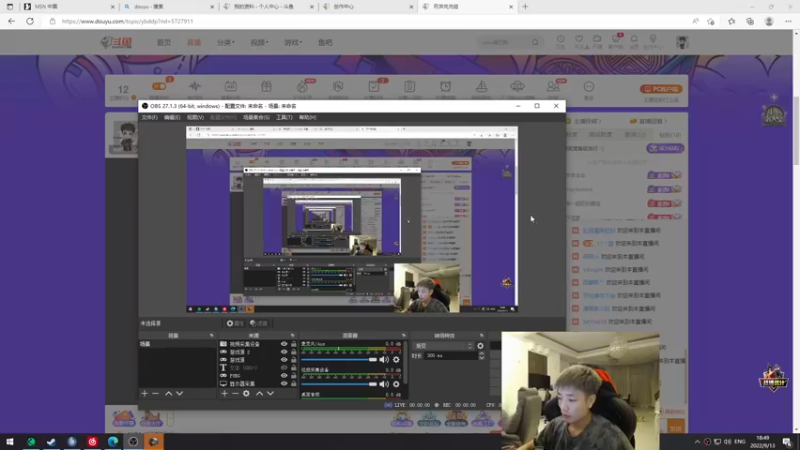The height and width of the screenshot is (450, 800).
Task: Click the Douyu alarm clock icon in streamer toolbar
Action: [445, 87]
